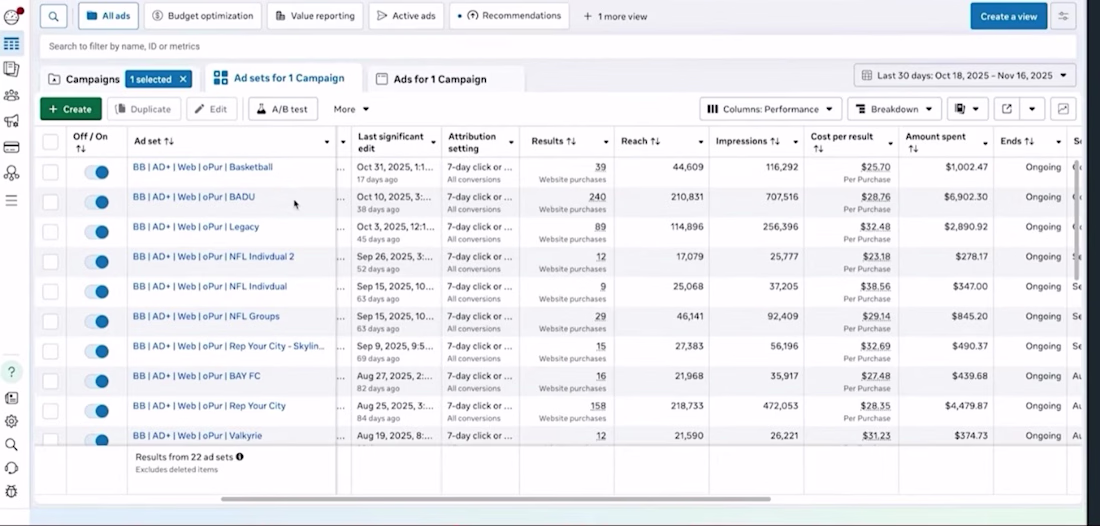Toggle off the BADU ad set

[x=97, y=202]
